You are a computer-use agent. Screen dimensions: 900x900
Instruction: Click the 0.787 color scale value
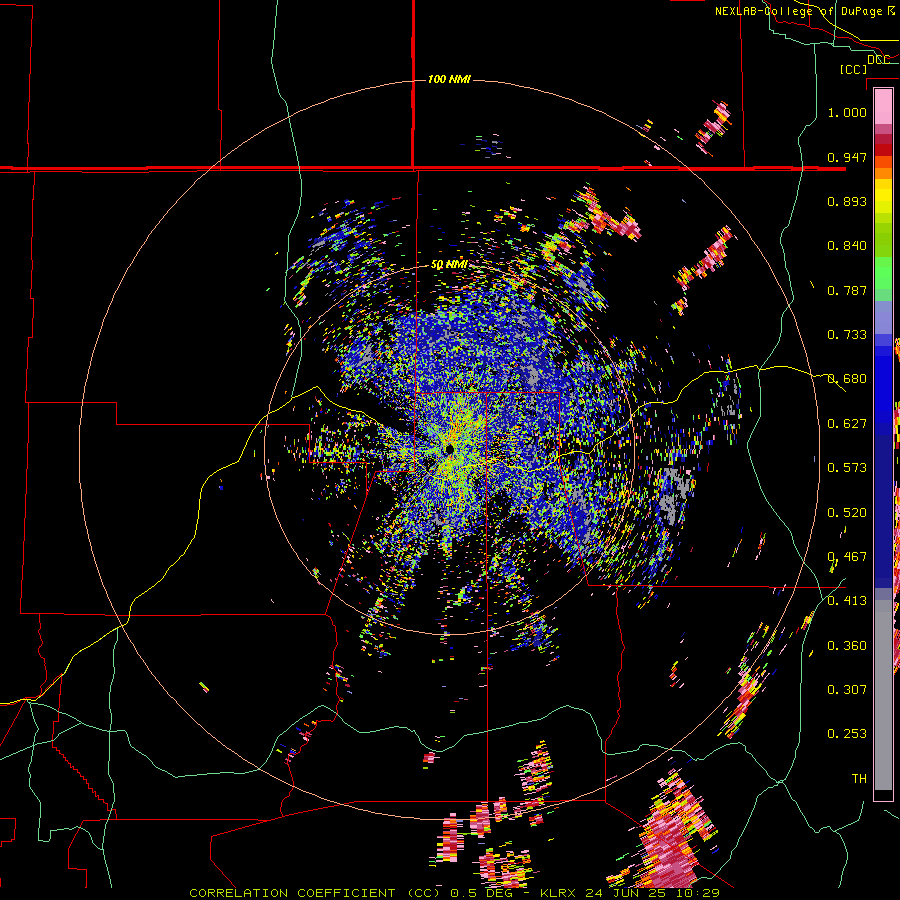click(x=847, y=290)
